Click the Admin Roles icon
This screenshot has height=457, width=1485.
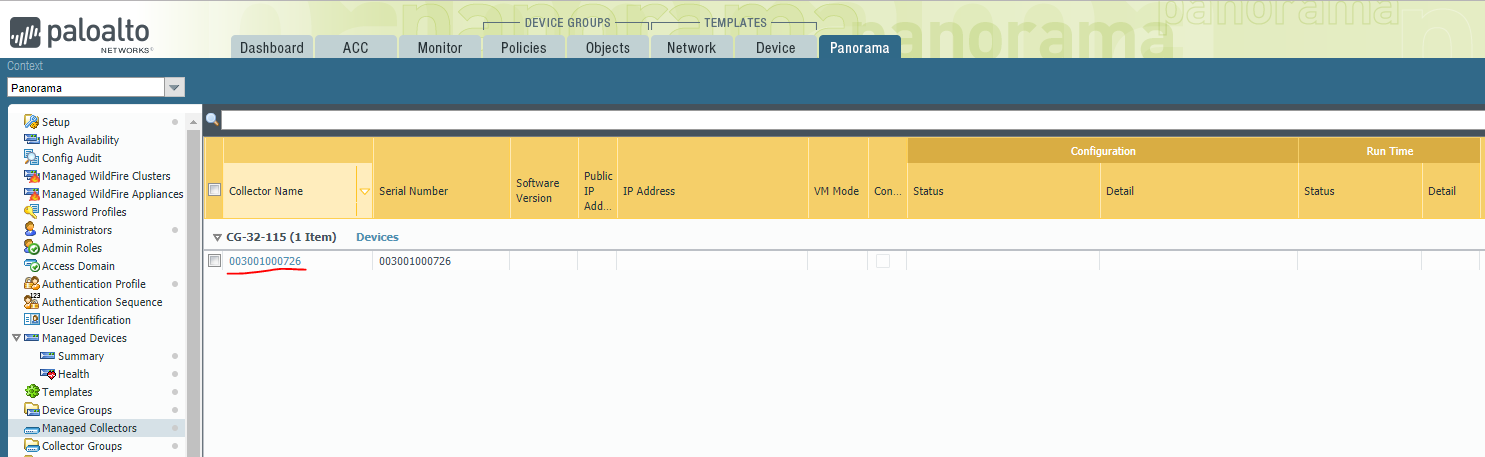(32, 248)
